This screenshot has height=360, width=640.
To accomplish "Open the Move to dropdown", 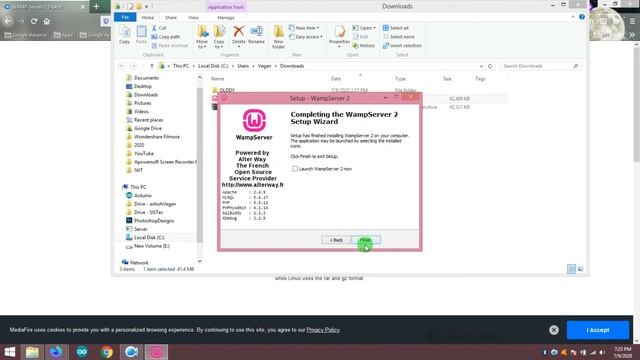I will click(202, 37).
